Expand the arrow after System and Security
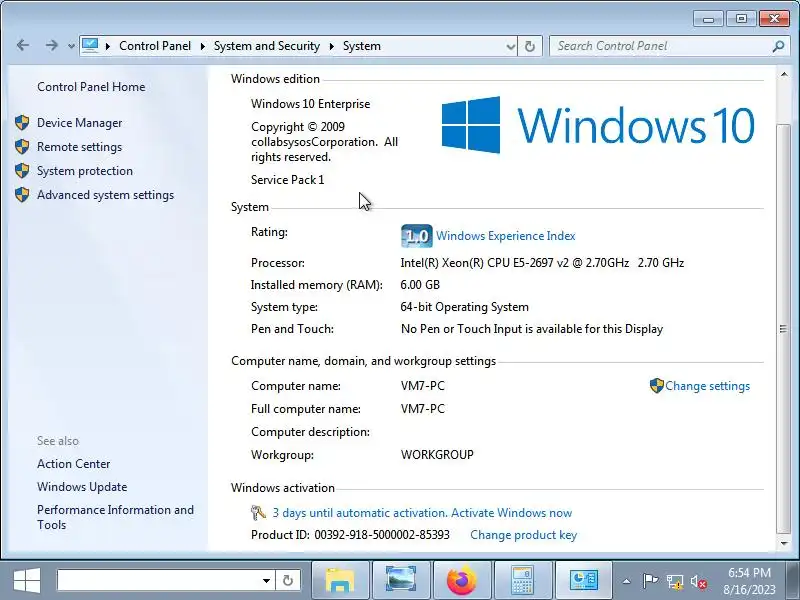This screenshot has width=800, height=600. pos(332,46)
